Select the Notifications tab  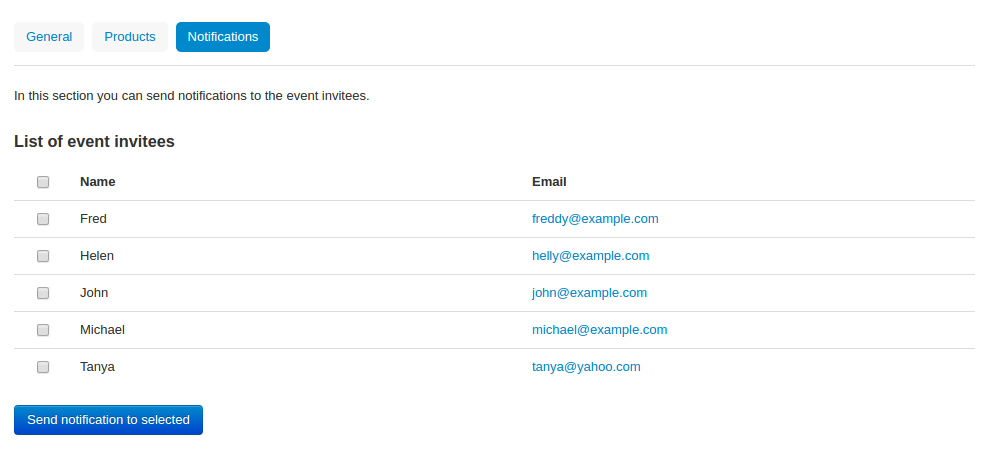click(223, 37)
